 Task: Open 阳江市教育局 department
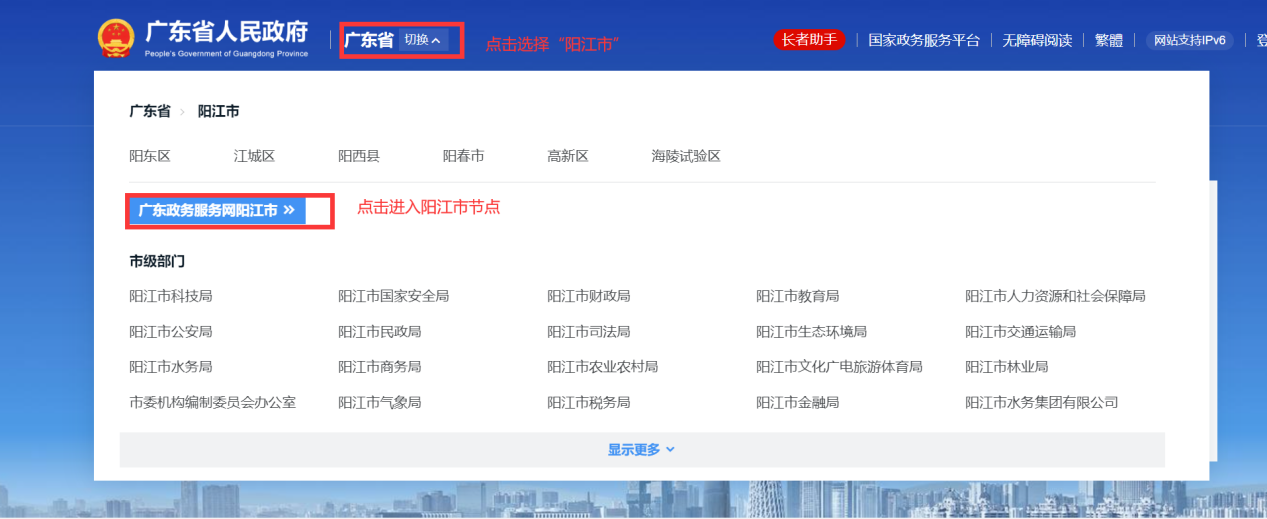click(x=798, y=296)
